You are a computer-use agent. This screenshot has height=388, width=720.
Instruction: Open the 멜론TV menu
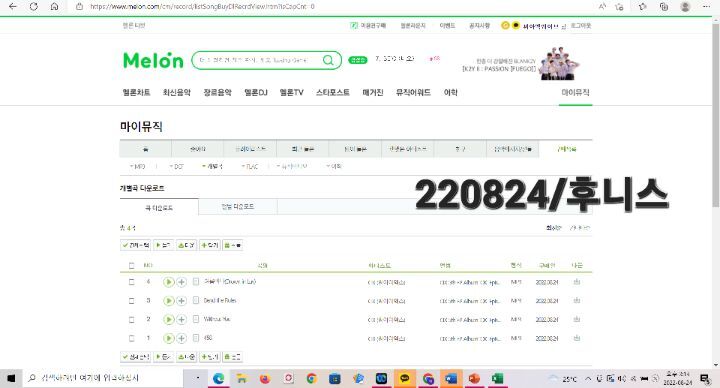(x=292, y=92)
